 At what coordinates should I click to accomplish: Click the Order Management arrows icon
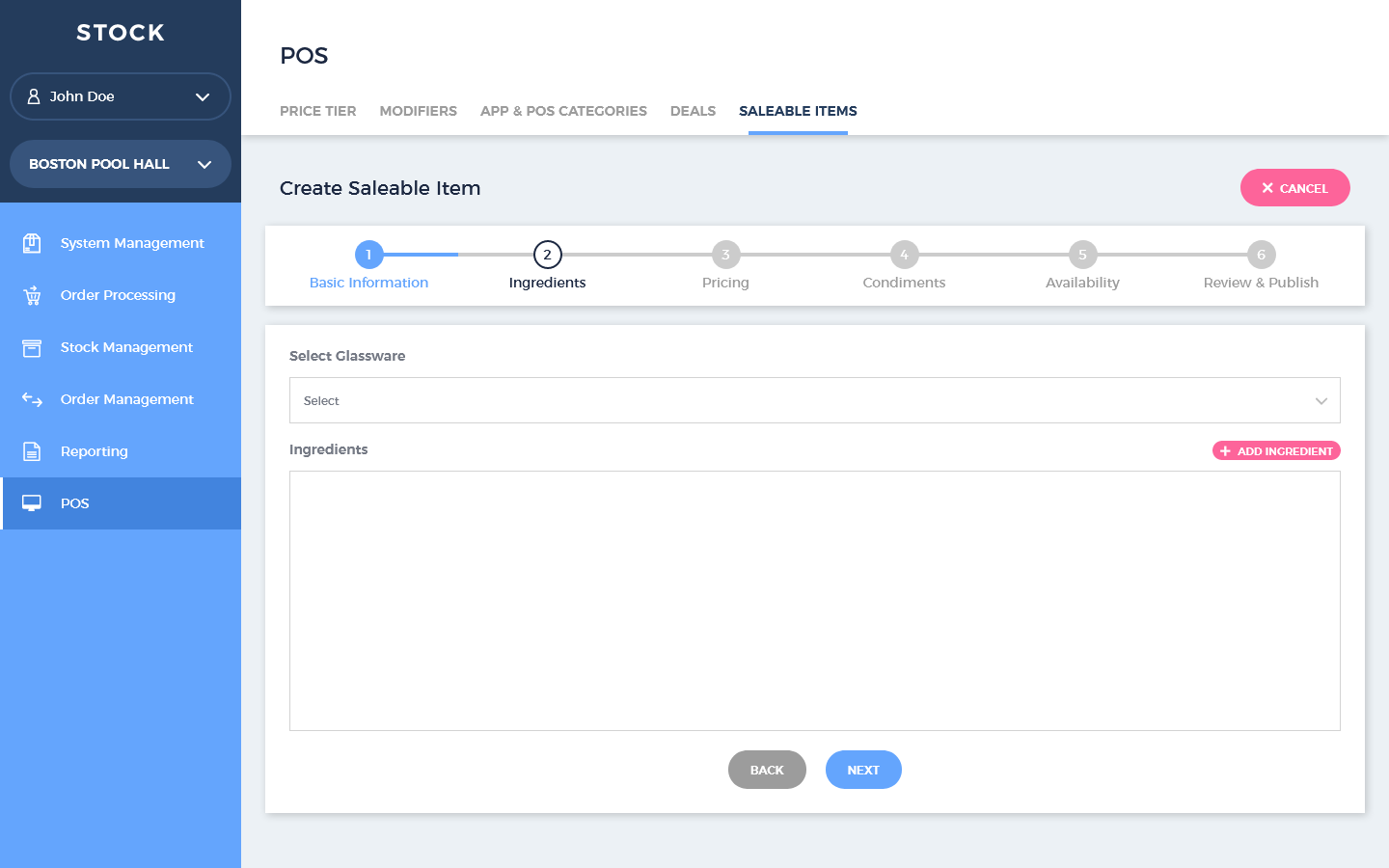pos(32,399)
